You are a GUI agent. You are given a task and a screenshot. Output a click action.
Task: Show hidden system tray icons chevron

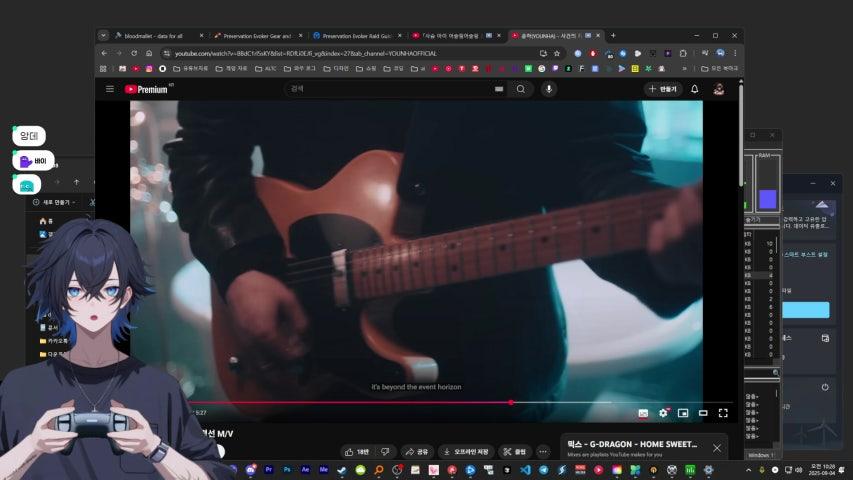pyautogui.click(x=749, y=470)
